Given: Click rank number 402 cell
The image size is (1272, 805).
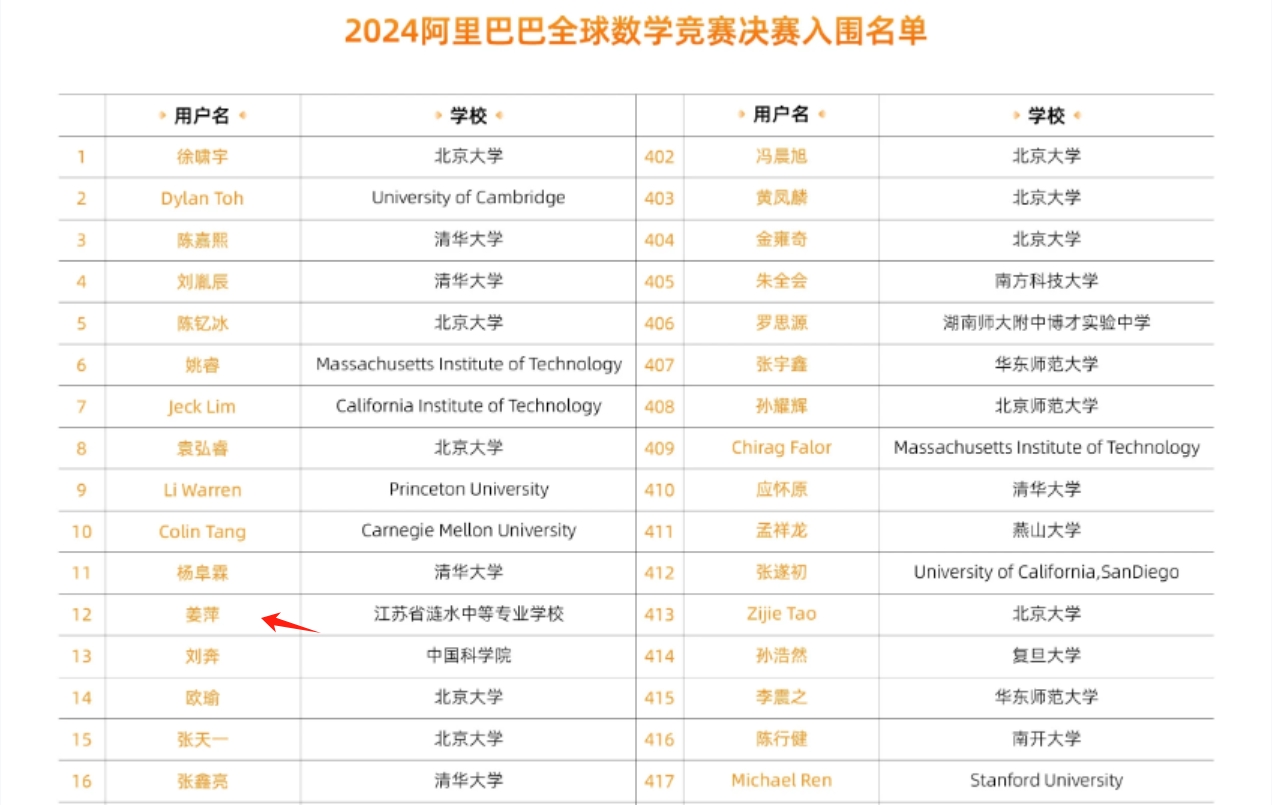Looking at the screenshot, I should coord(659,157).
